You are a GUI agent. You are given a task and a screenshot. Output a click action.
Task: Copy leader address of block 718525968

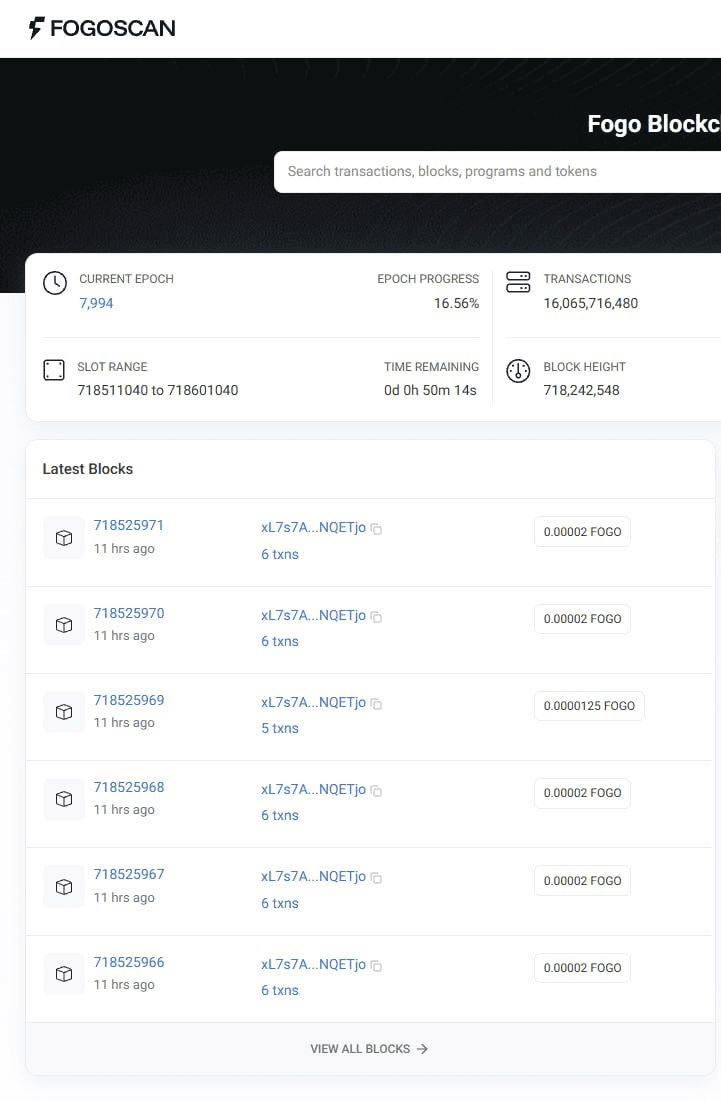(x=376, y=791)
